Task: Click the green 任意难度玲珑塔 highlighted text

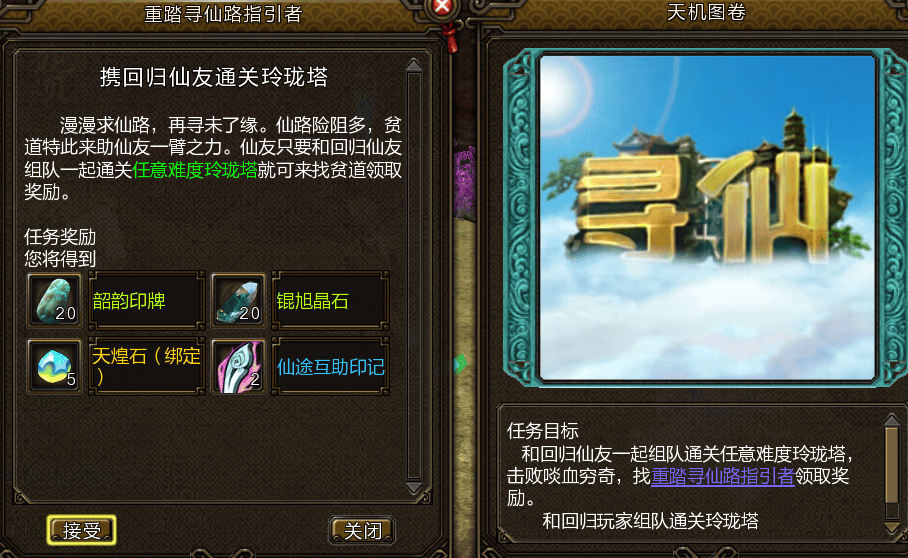Action: pos(195,170)
